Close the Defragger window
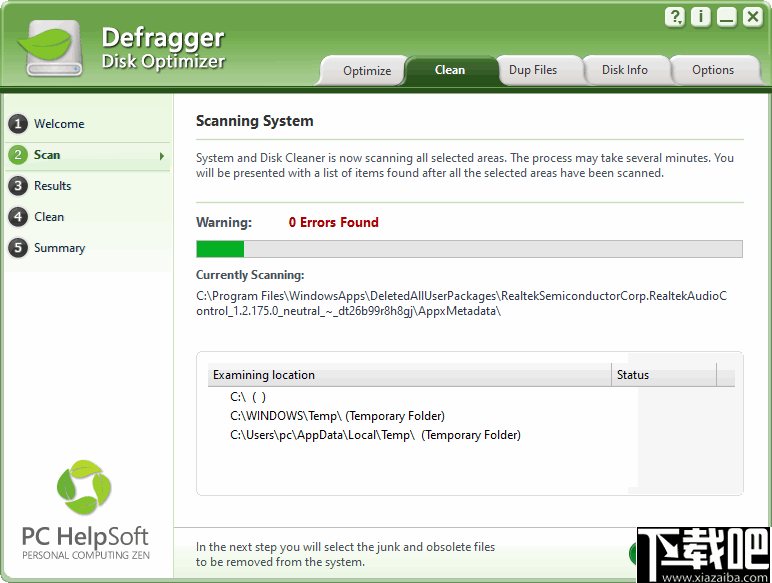 [752, 17]
